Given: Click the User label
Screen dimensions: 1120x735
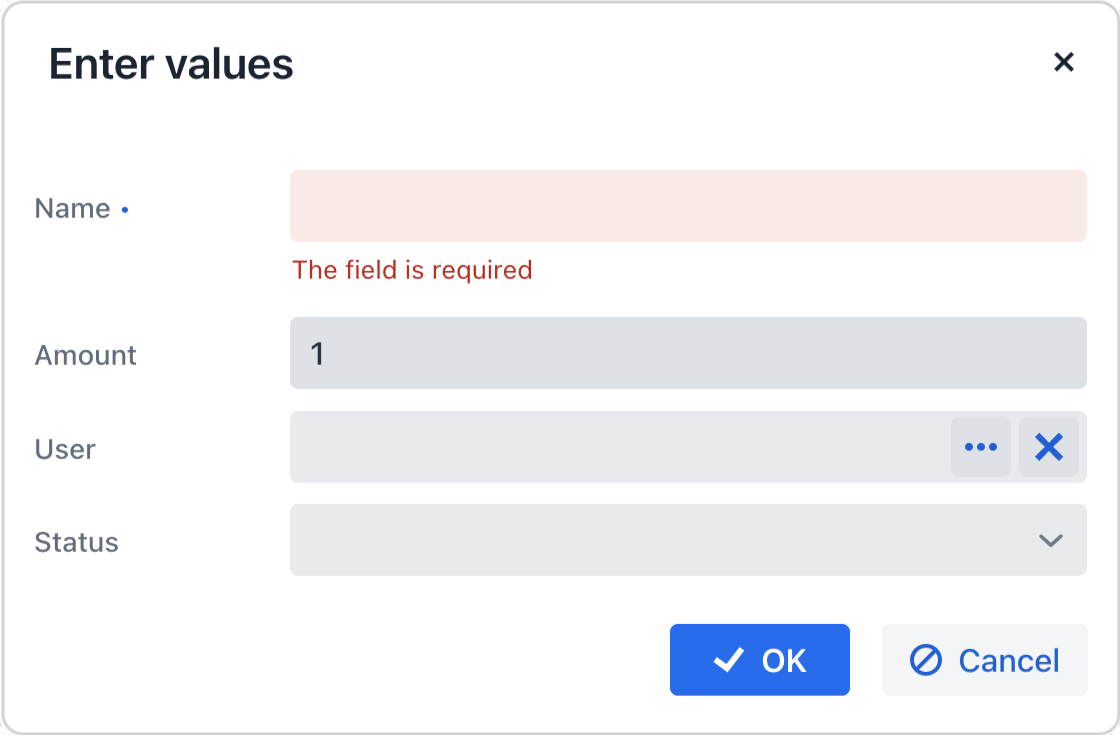Looking at the screenshot, I should pos(65,449).
